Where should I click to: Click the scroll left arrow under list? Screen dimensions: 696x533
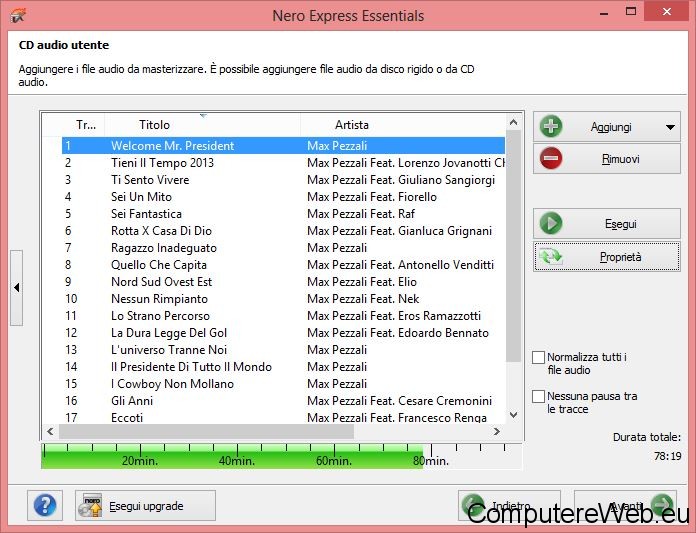coord(50,431)
